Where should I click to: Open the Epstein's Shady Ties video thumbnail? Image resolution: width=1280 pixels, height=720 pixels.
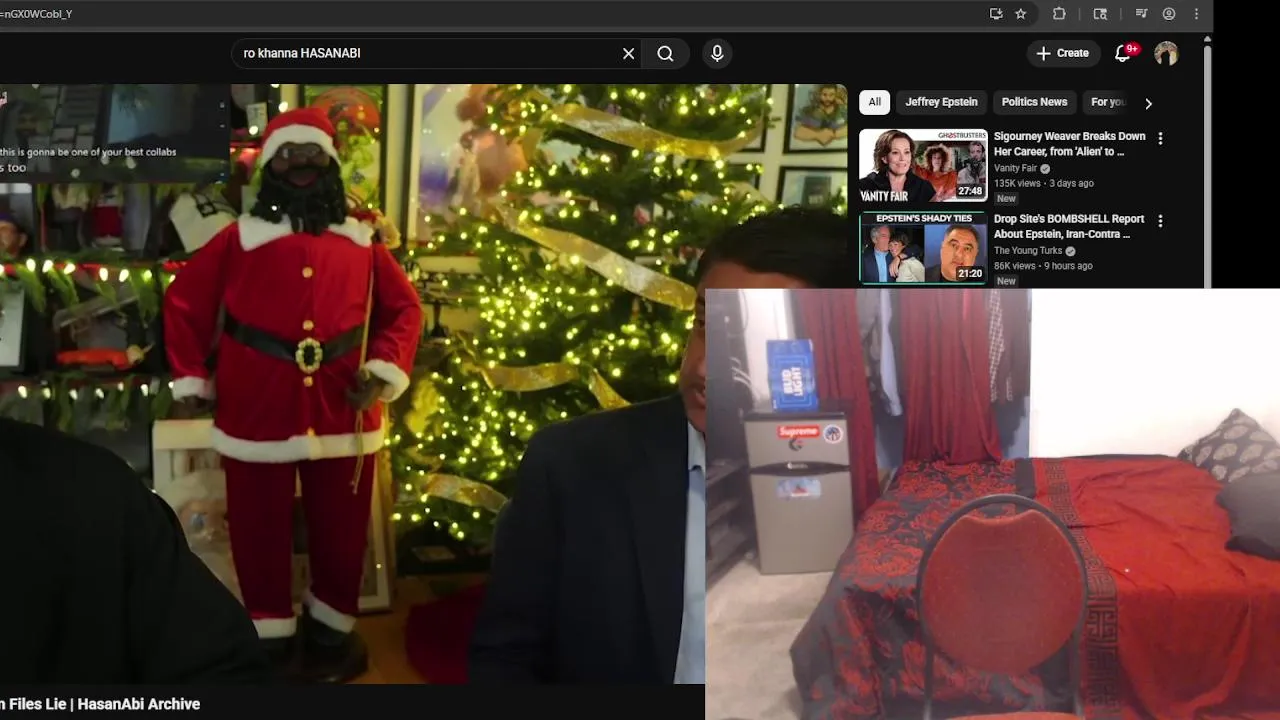coord(923,248)
